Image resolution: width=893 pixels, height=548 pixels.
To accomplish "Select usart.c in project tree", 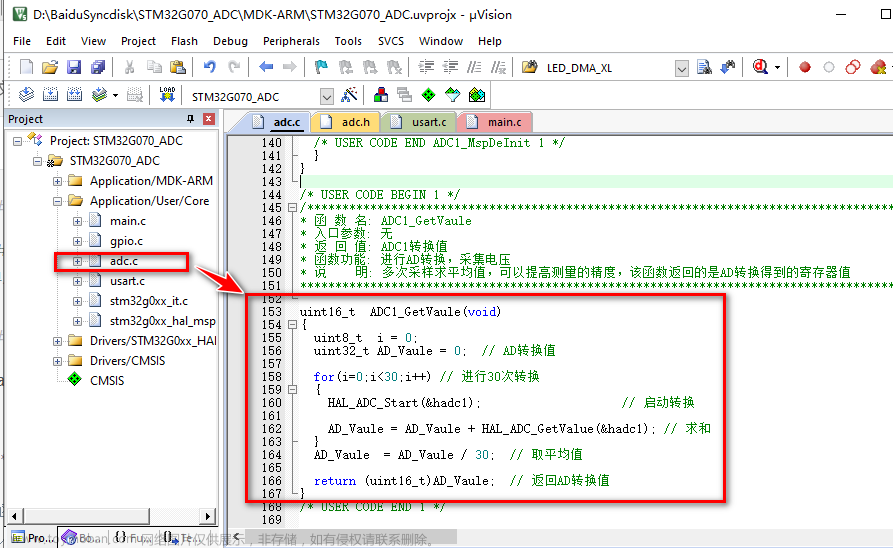I will coord(127,281).
